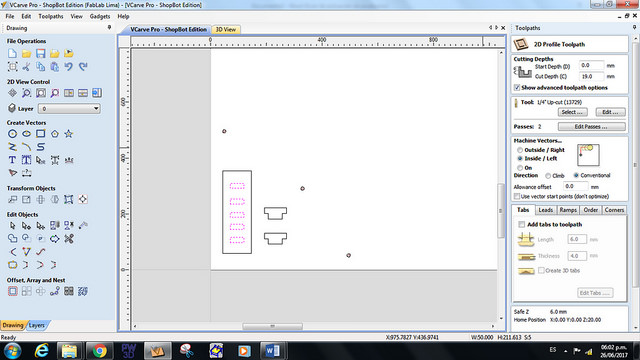Click the Offset vectors icon
This screenshot has height=360, width=640.
tap(12, 291)
